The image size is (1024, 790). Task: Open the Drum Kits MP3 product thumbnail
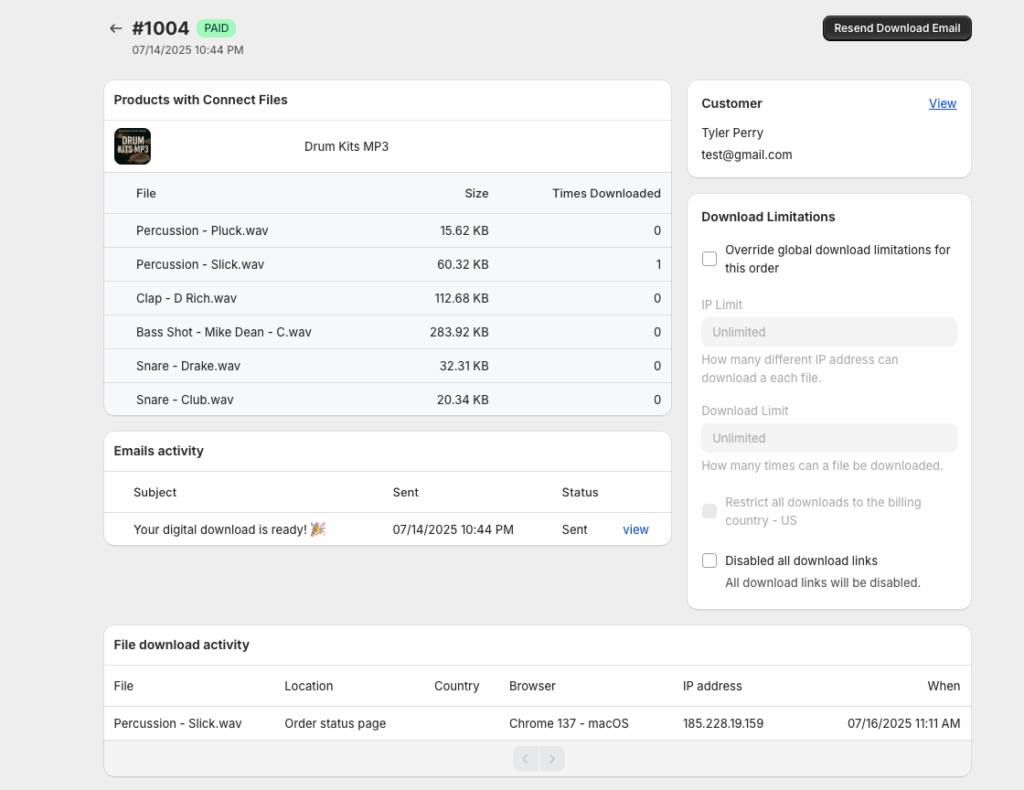point(133,146)
